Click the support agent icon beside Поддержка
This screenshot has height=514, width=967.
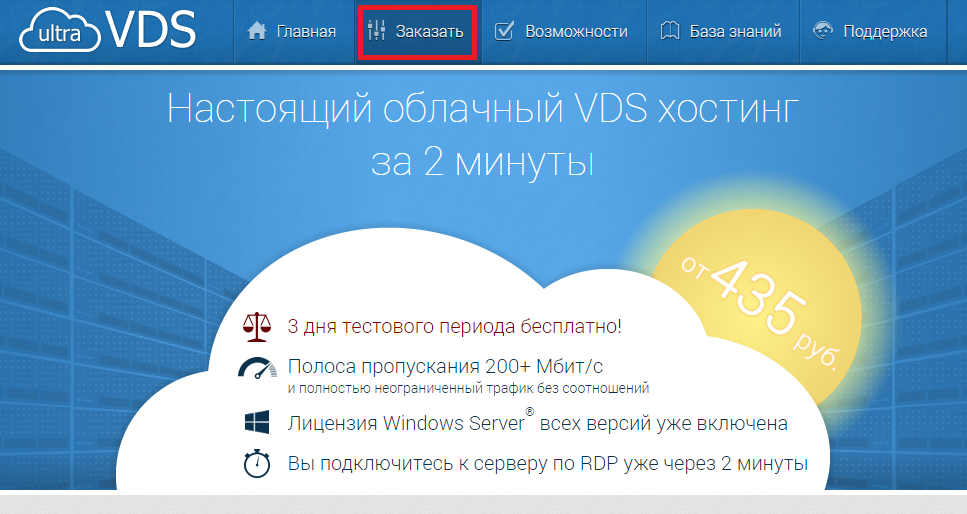(823, 31)
